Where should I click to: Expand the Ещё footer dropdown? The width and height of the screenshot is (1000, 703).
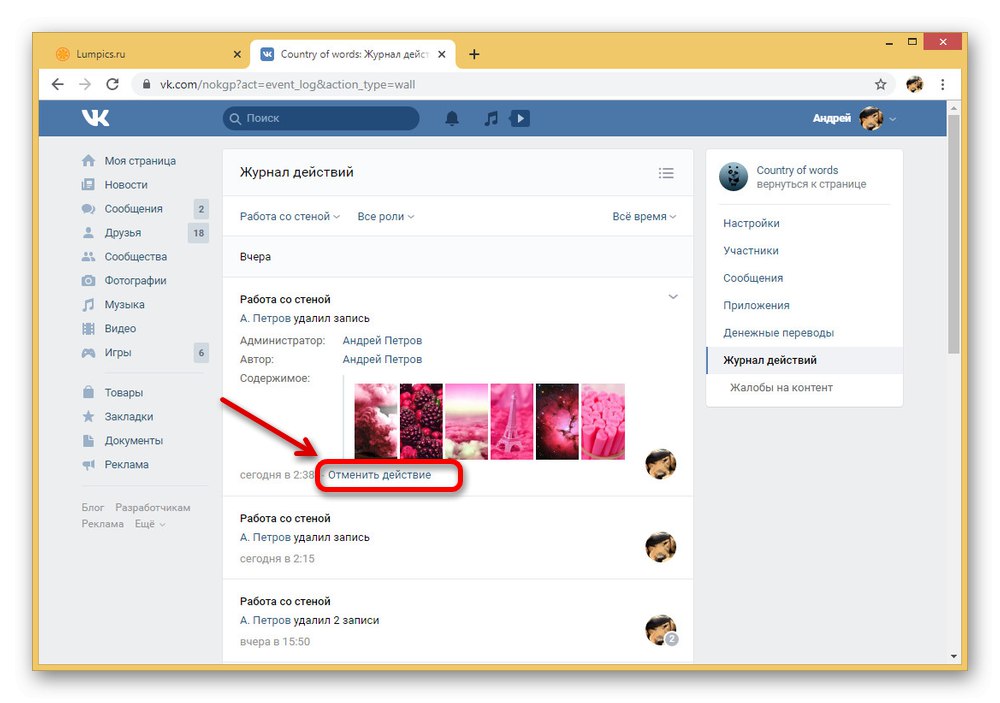click(x=150, y=524)
